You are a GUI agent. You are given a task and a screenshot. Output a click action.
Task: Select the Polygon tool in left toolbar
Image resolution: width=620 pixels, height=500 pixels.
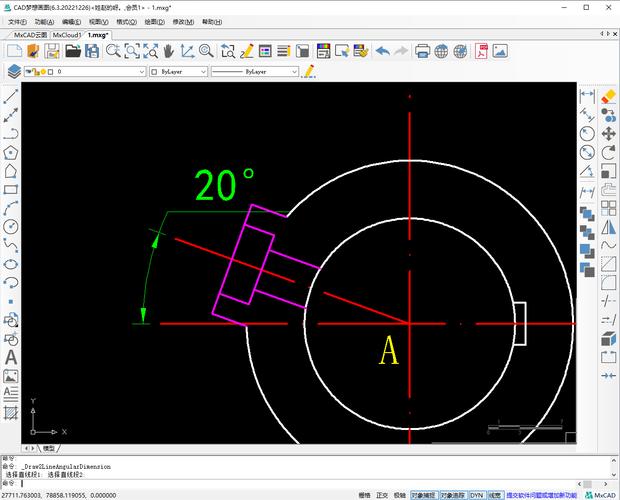click(11, 153)
